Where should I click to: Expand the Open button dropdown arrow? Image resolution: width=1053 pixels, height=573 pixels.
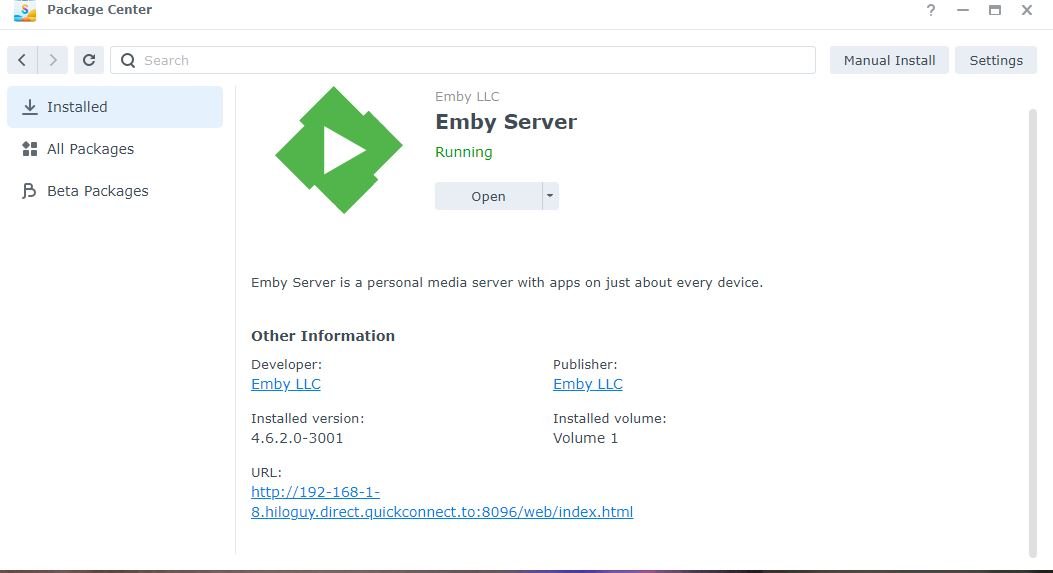tap(549, 196)
